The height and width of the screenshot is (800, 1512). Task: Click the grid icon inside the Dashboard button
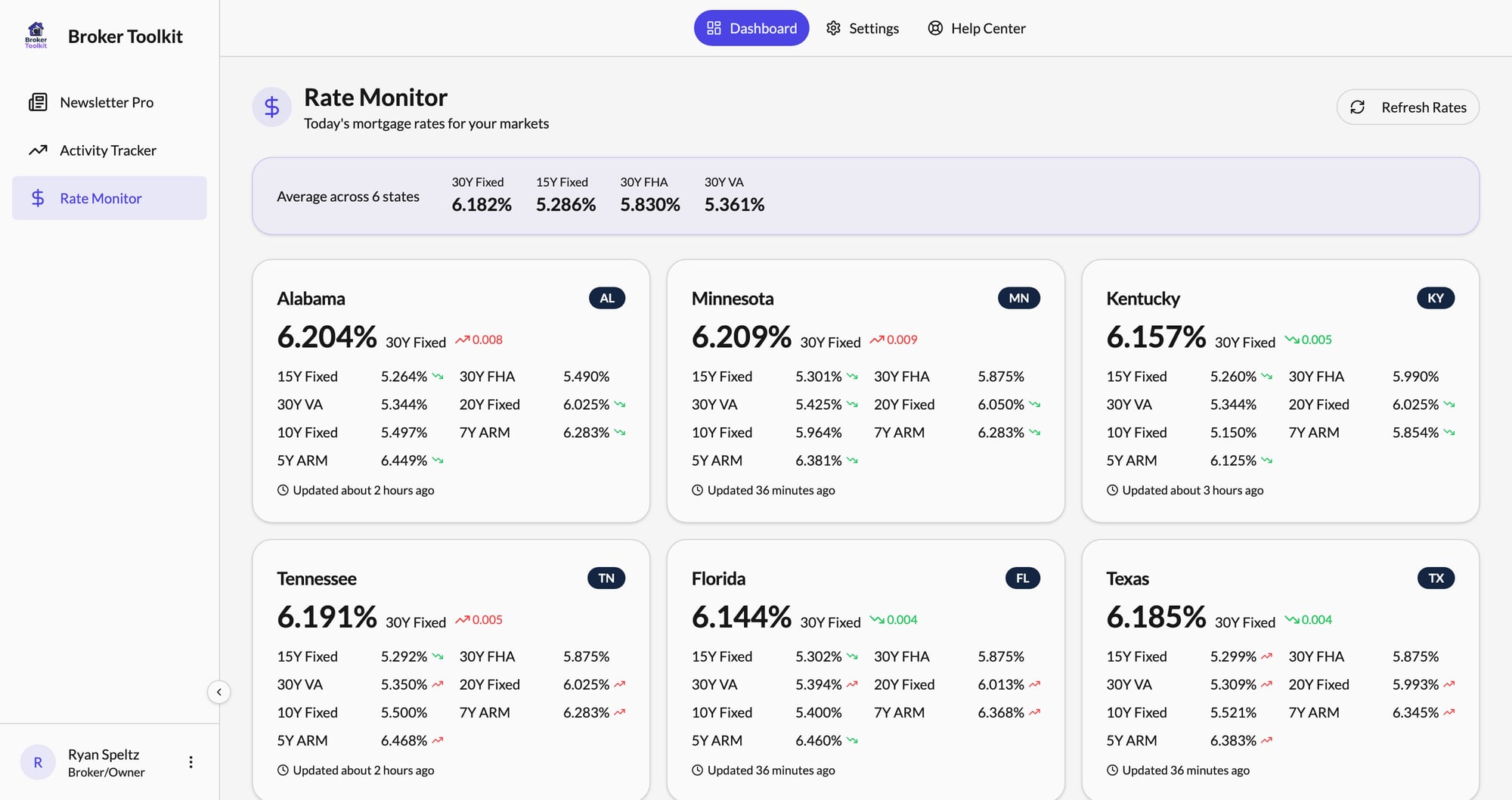(x=714, y=27)
